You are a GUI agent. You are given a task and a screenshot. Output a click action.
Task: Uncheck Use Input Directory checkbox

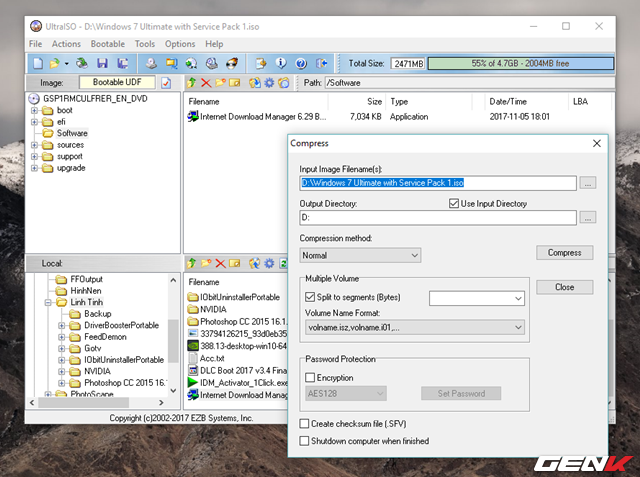pyautogui.click(x=453, y=203)
